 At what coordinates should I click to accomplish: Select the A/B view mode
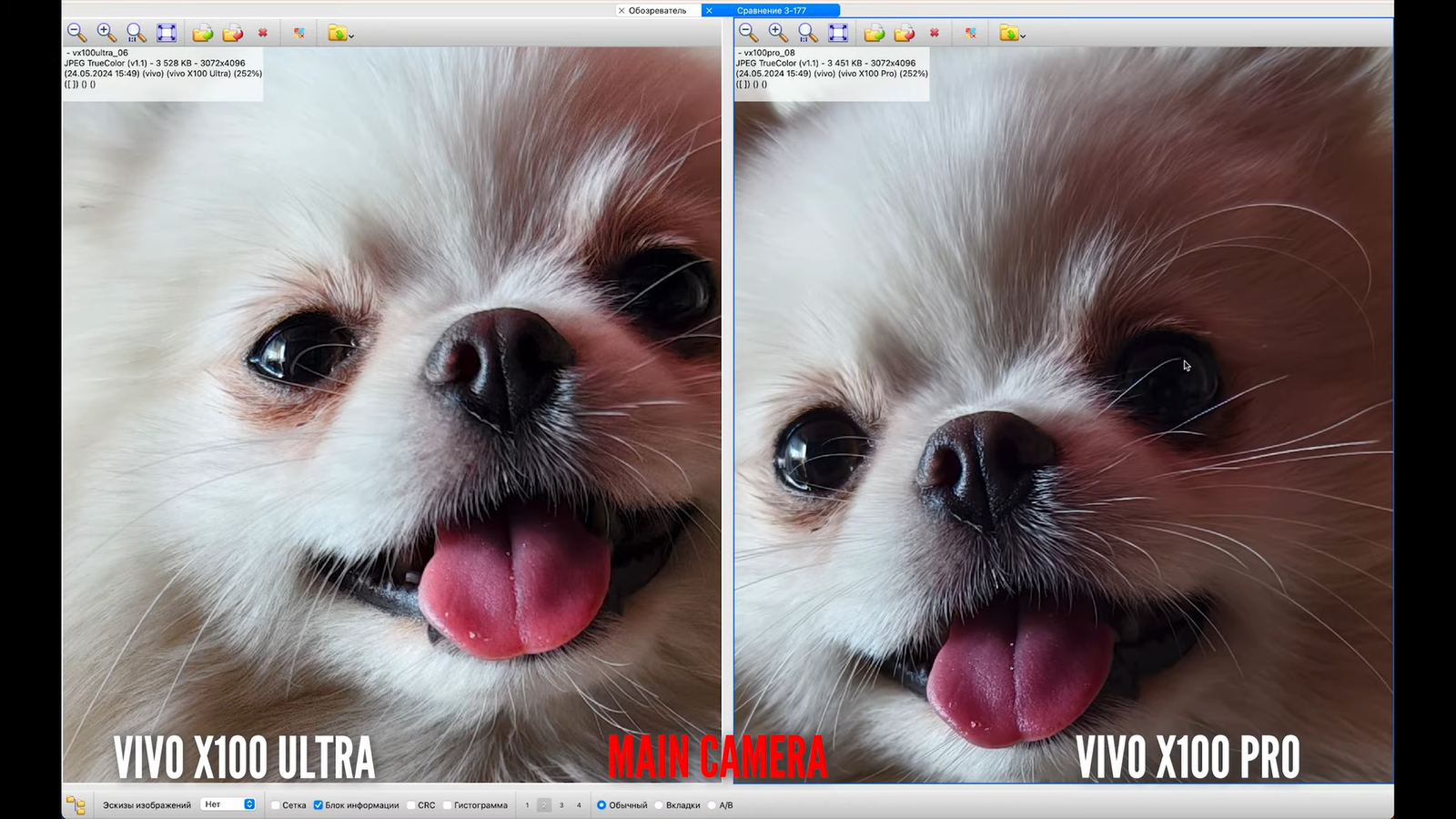(713, 805)
